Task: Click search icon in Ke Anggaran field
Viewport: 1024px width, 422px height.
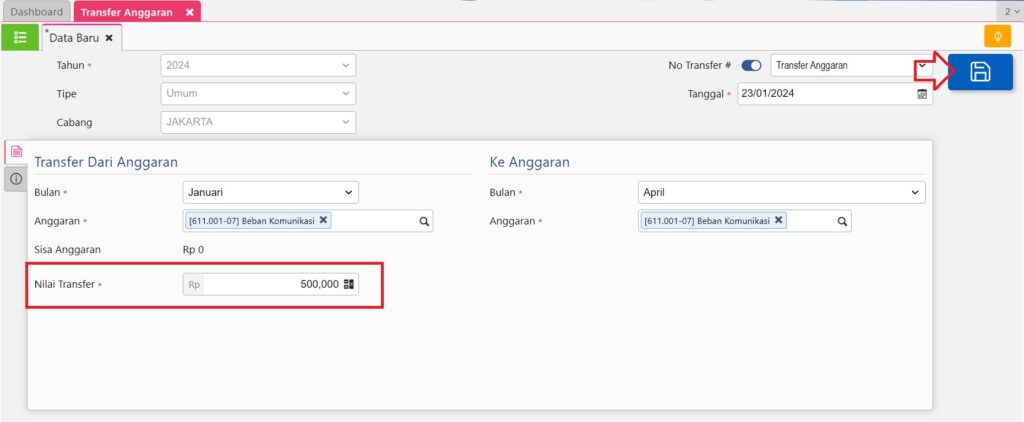Action: point(842,221)
